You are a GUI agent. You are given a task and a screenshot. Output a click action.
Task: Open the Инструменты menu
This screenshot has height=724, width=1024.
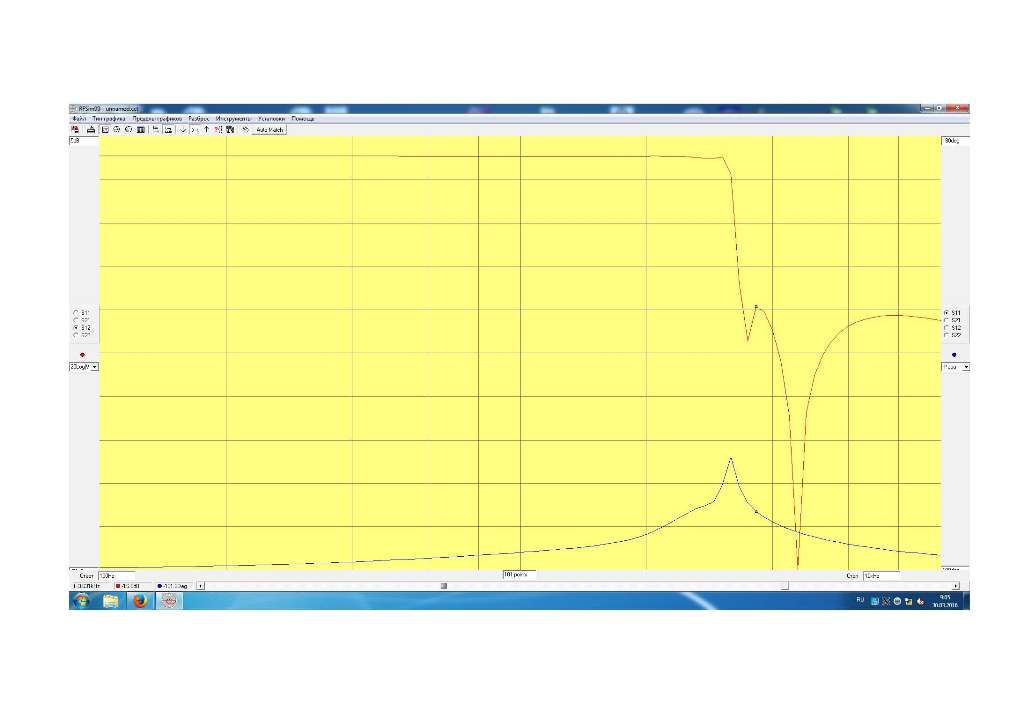[232, 118]
